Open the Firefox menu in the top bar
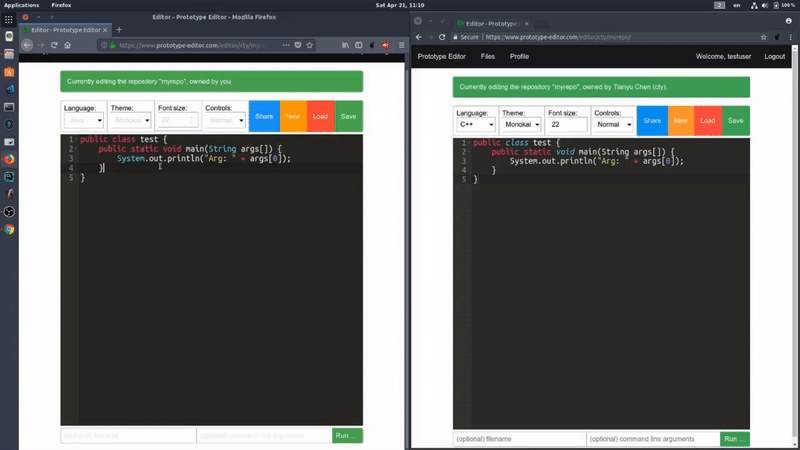800x450 pixels. (61, 5)
